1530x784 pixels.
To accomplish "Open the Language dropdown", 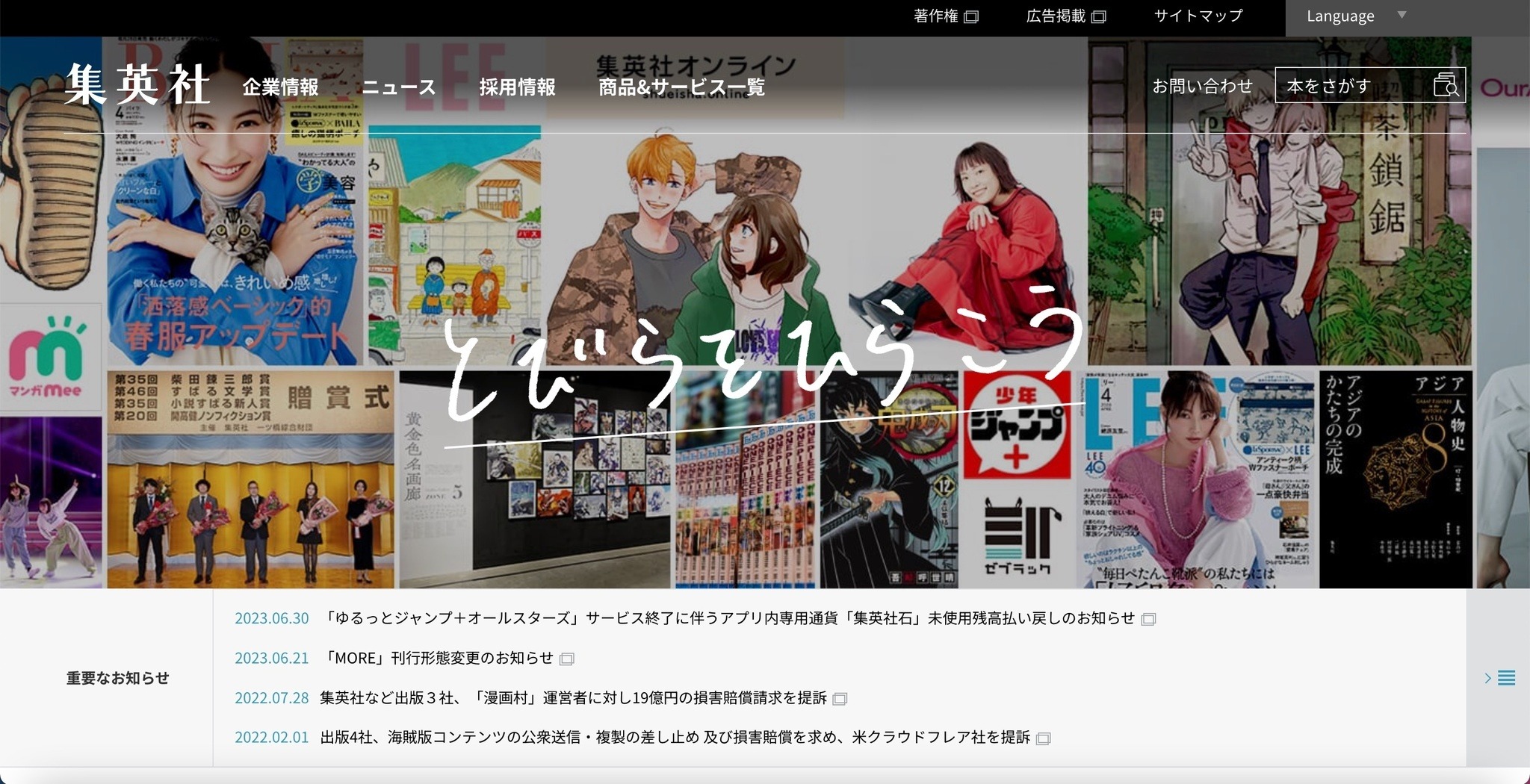I will [x=1339, y=16].
